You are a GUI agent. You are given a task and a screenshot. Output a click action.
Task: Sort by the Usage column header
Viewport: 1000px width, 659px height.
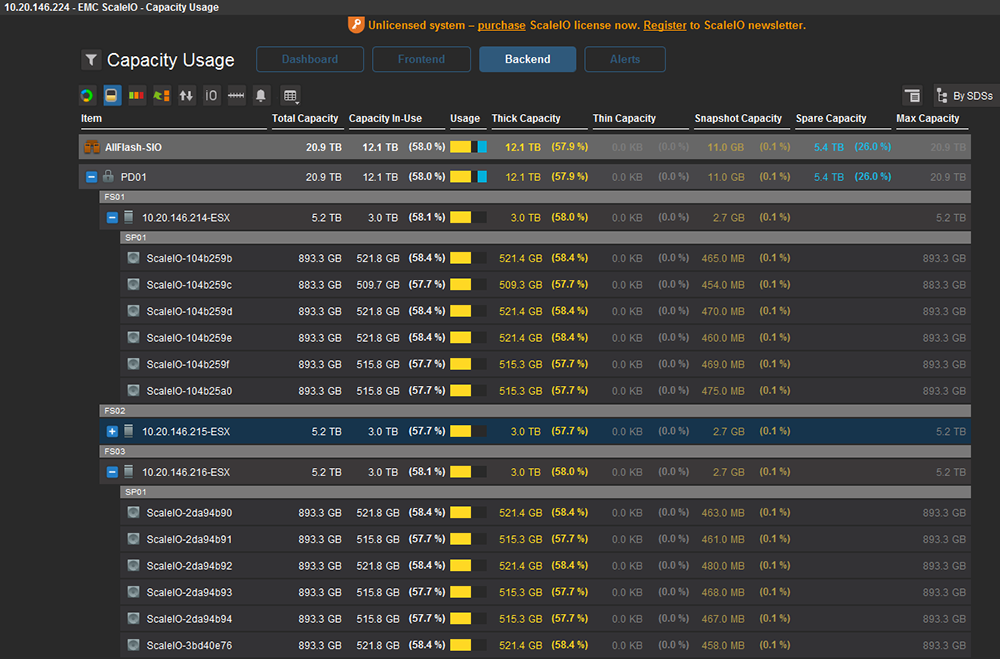pyautogui.click(x=465, y=119)
